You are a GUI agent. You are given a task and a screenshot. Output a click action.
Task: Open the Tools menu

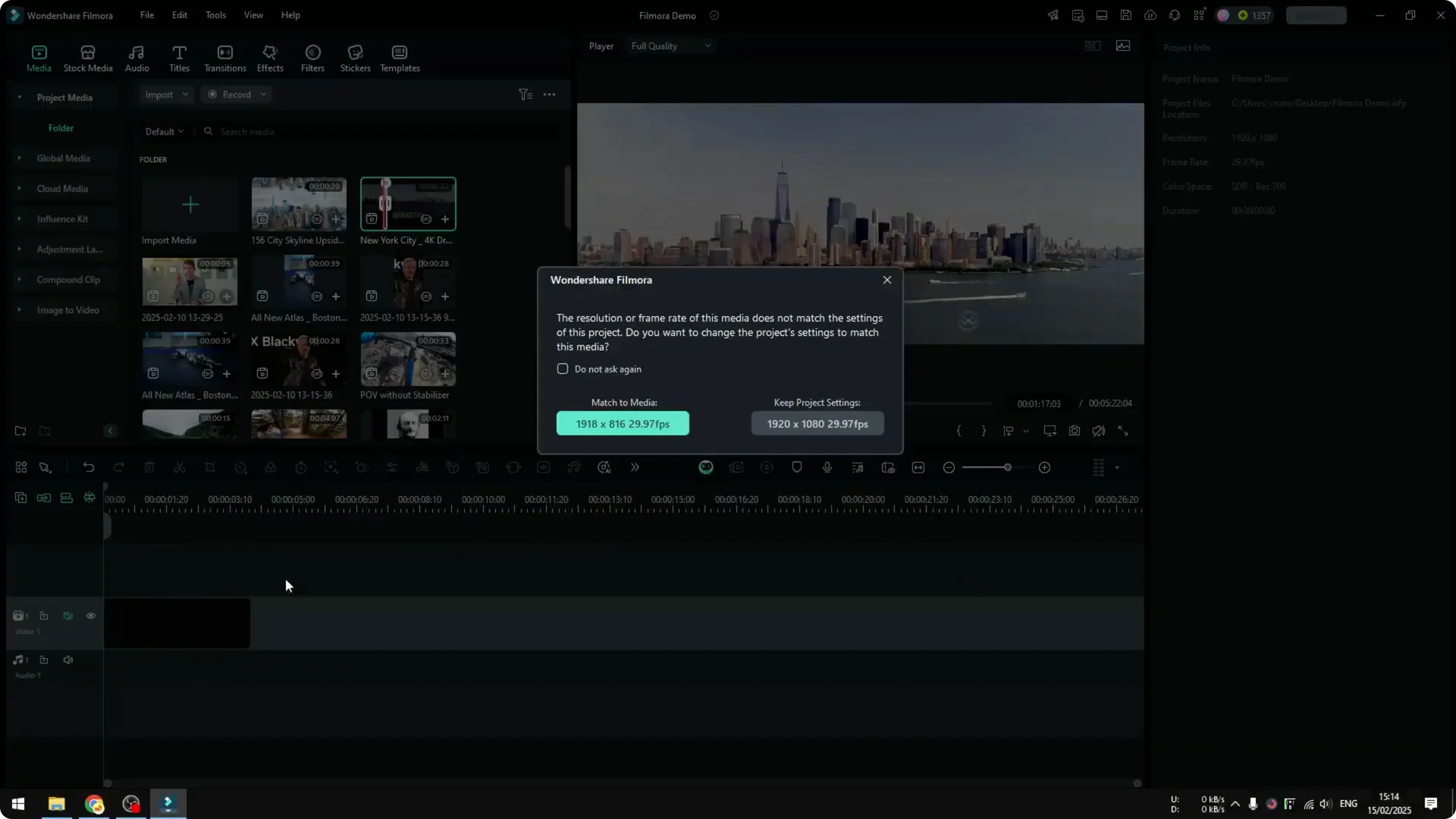point(215,15)
